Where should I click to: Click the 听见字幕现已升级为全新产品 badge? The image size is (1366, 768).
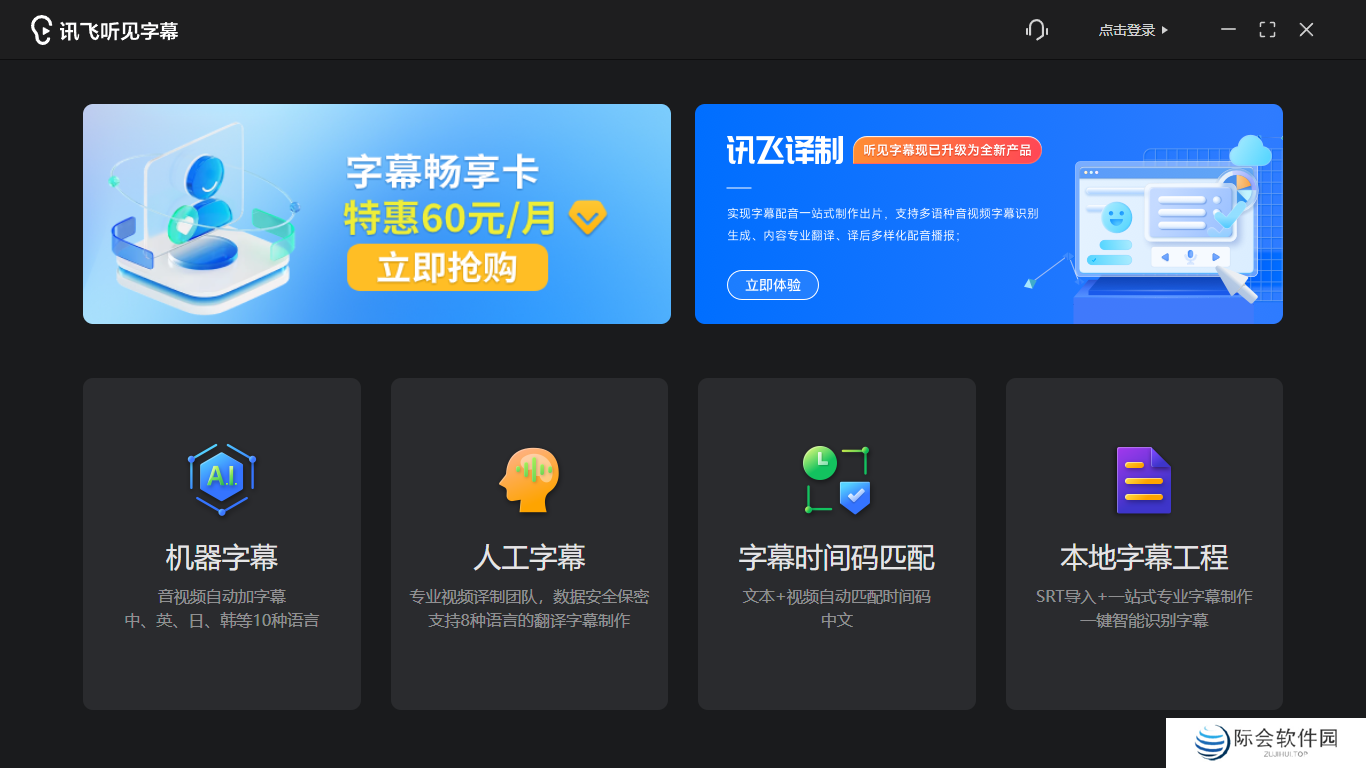946,150
